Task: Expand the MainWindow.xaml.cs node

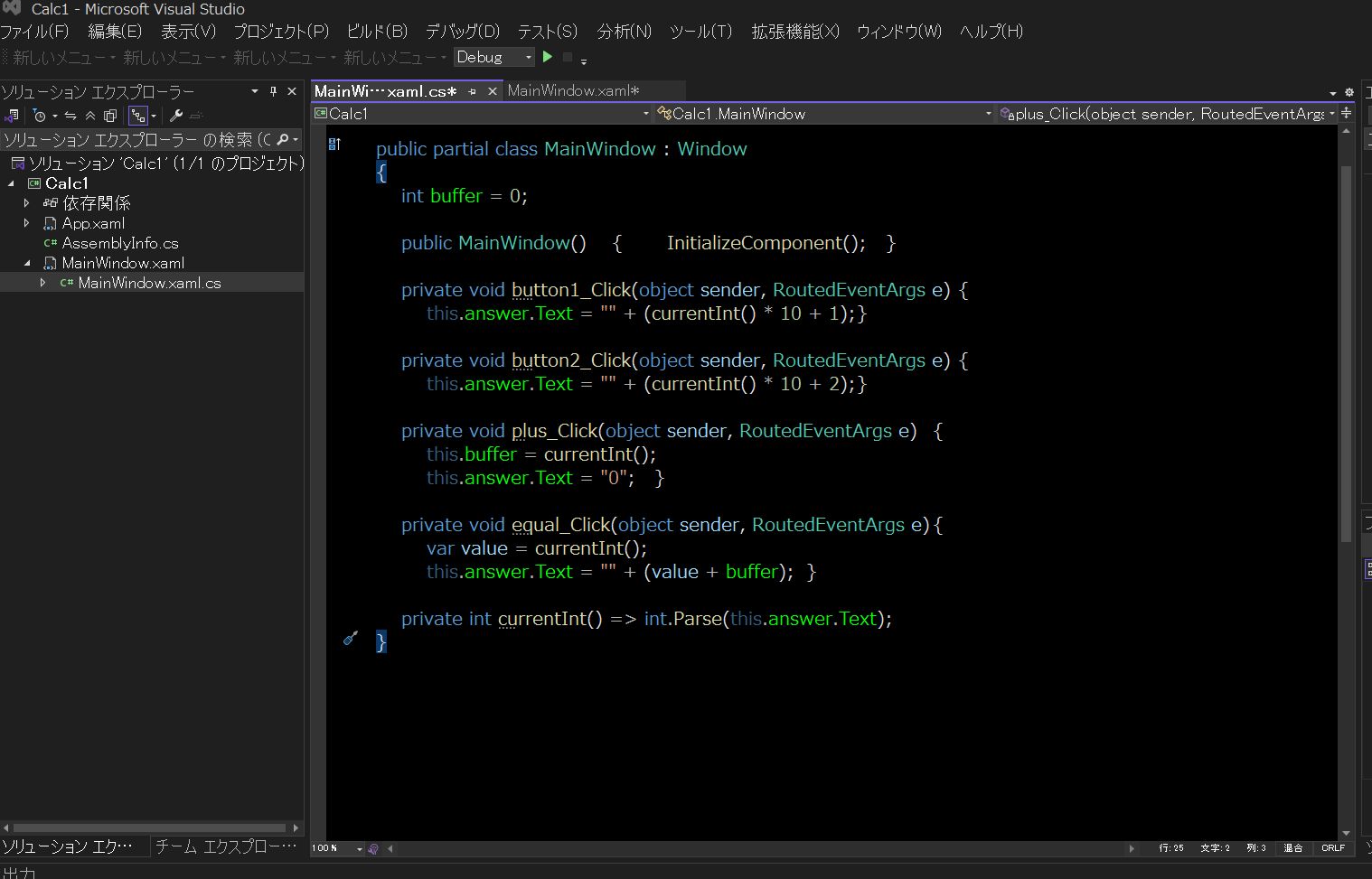Action: [x=42, y=283]
